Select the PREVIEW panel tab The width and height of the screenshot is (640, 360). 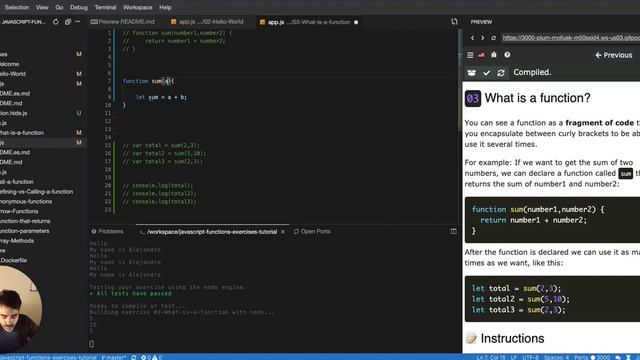click(x=481, y=22)
